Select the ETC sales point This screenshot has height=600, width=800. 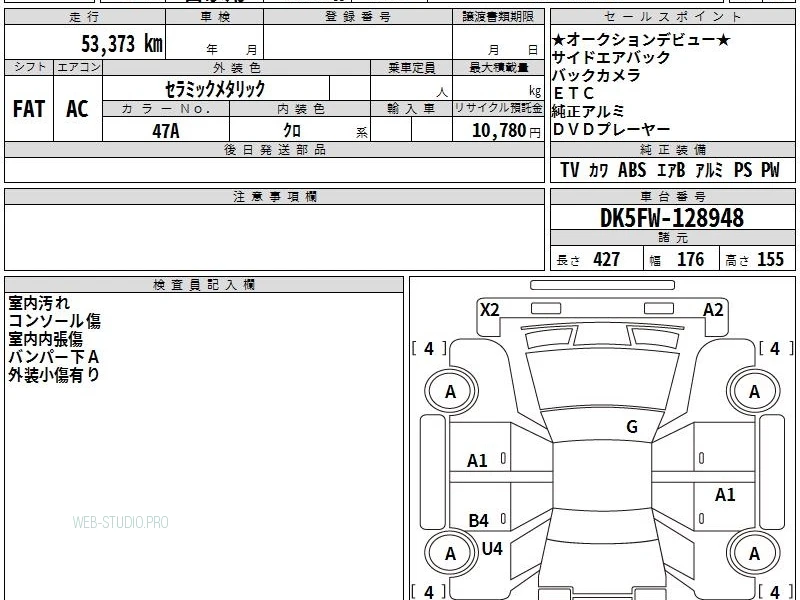[x=574, y=93]
